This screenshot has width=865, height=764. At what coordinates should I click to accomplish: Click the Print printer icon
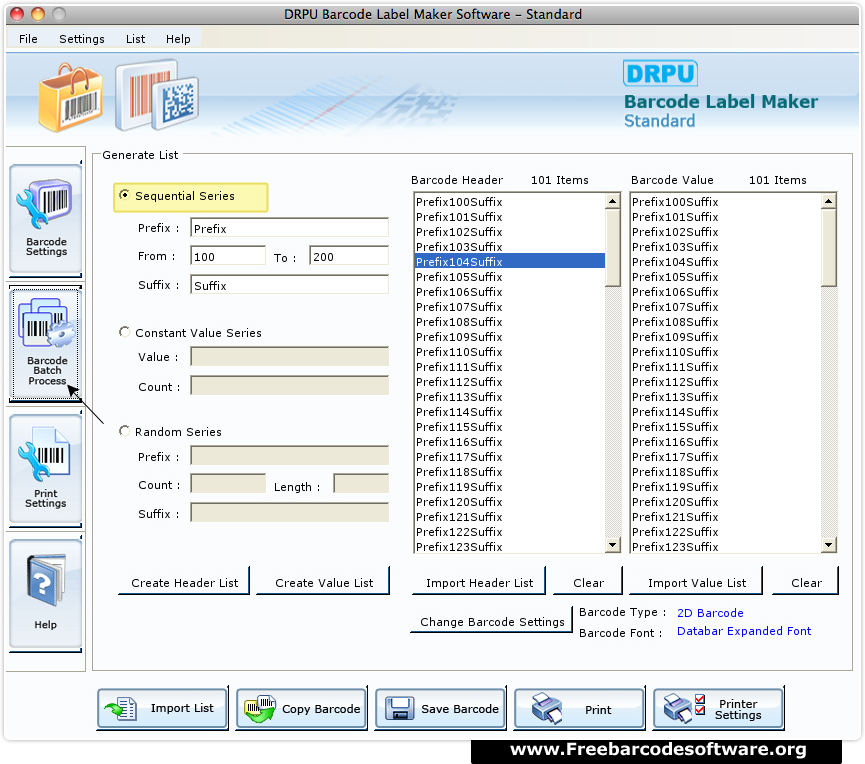point(547,708)
